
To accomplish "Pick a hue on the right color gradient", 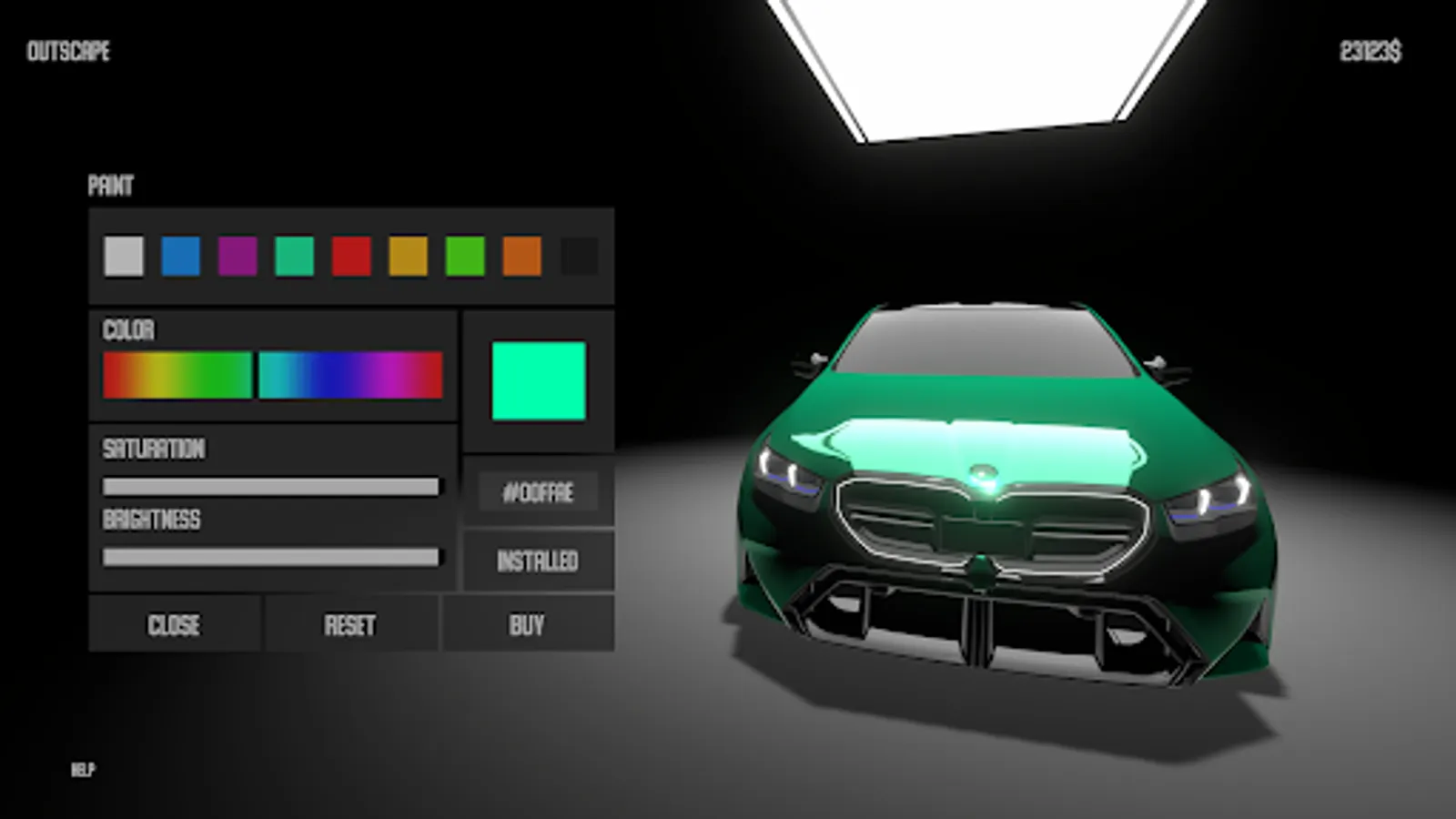I will pyautogui.click(x=350, y=373).
